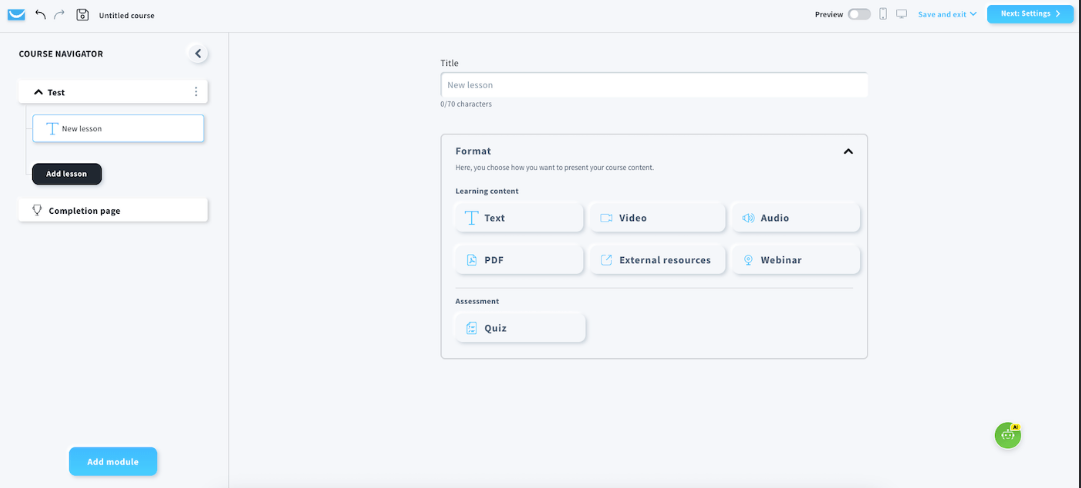Choose Quiz assessment format
The height and width of the screenshot is (488, 1081).
(521, 328)
